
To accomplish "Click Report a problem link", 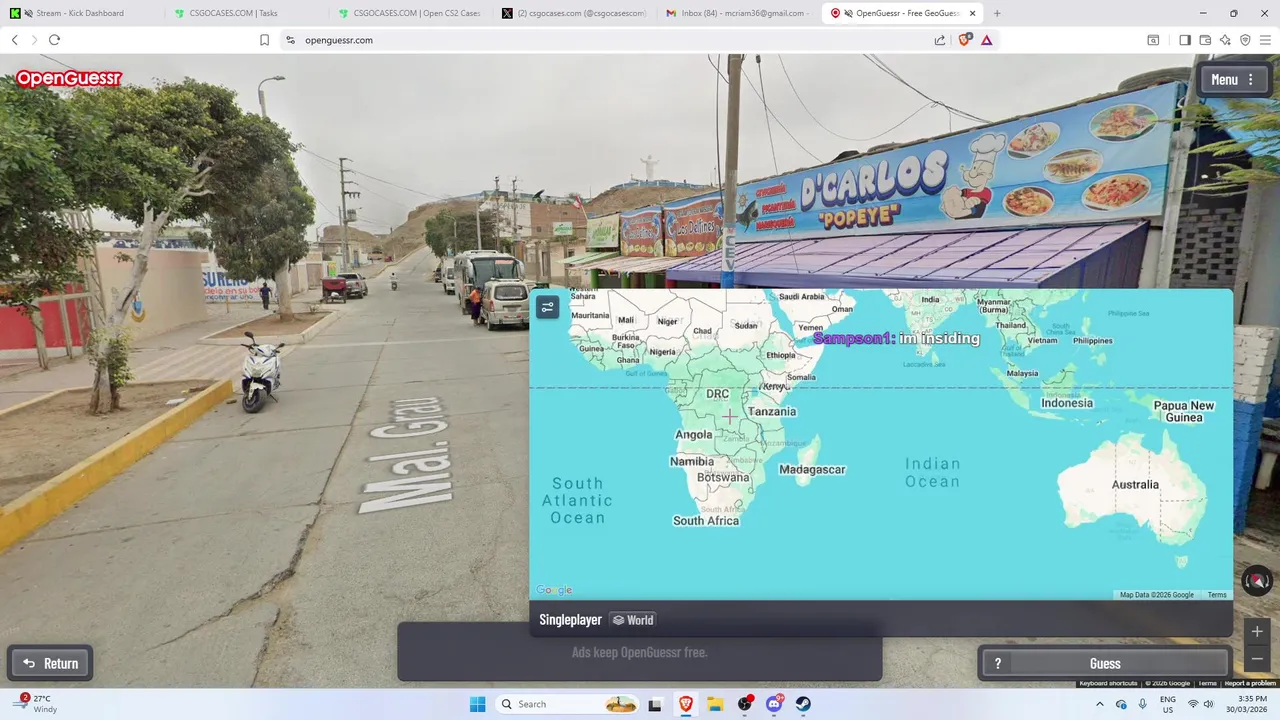I will (1250, 683).
